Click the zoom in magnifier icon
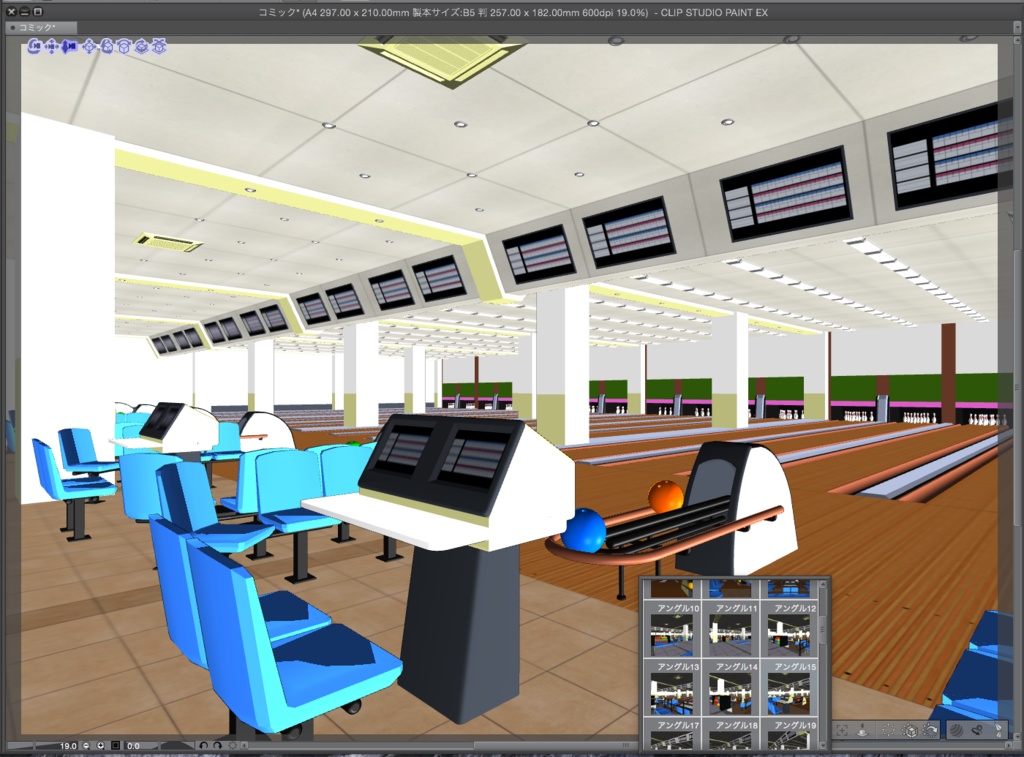Screen dimensions: 1024x757 [x=101, y=745]
